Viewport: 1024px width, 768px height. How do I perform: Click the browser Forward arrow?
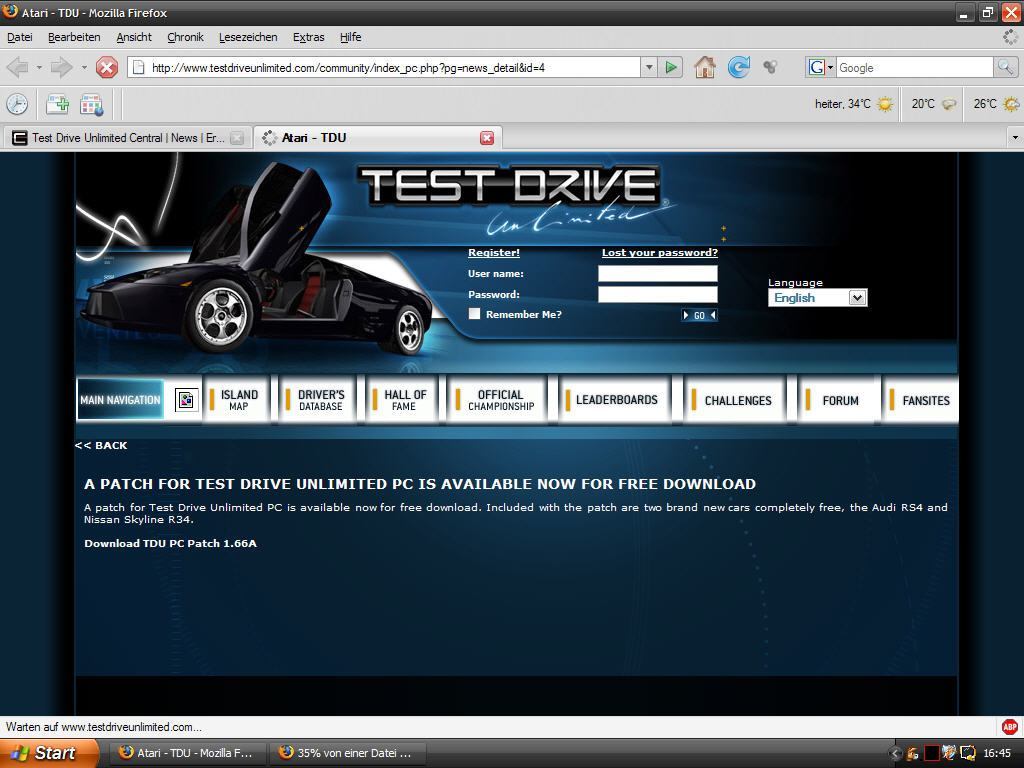click(61, 67)
